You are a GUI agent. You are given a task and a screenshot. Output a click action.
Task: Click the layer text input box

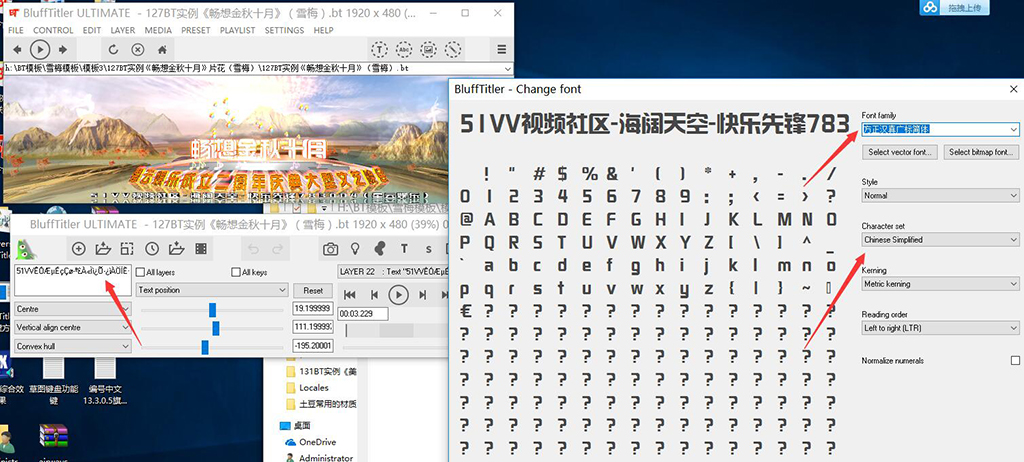pyautogui.click(x=72, y=280)
